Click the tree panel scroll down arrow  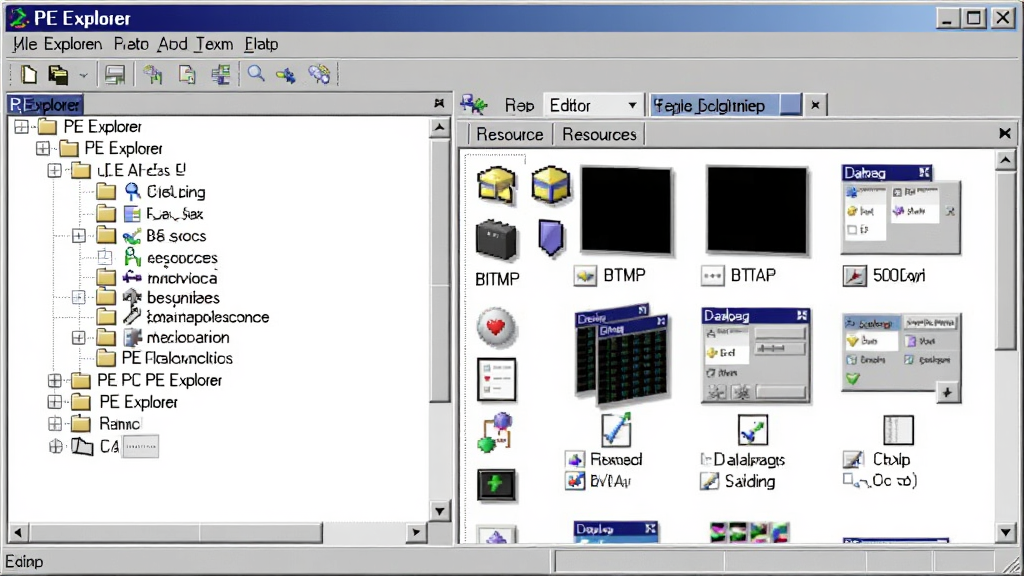pyautogui.click(x=440, y=511)
